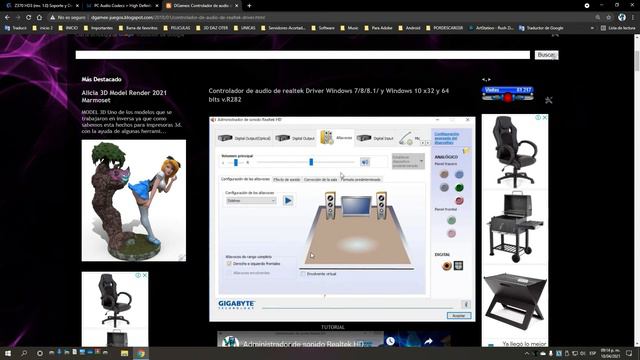This screenshot has height=360, width=640.
Task: Switch to the 'Efecto de sonido' tab
Action: point(287,180)
